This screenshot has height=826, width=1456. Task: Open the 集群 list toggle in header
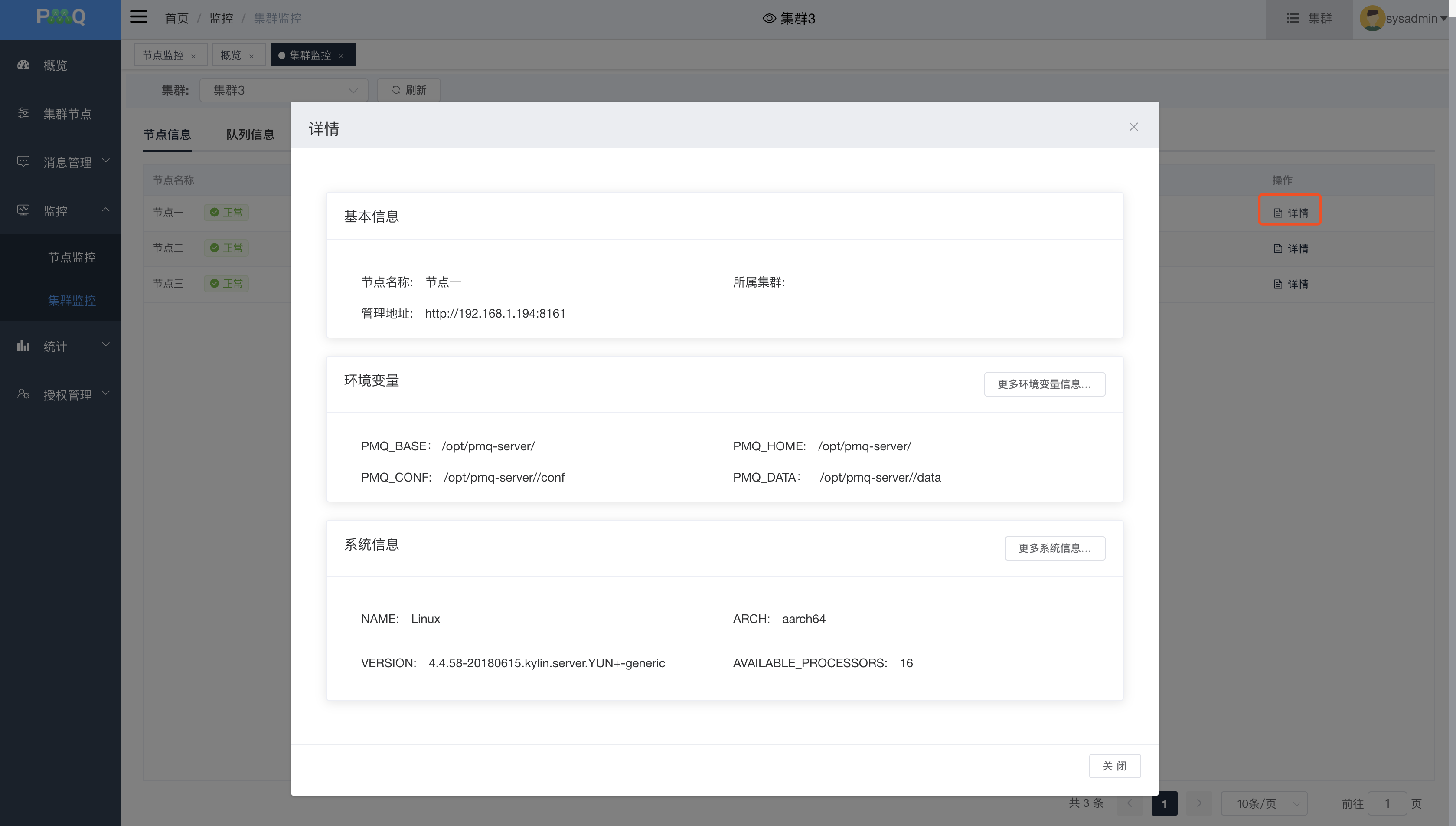coord(1309,18)
